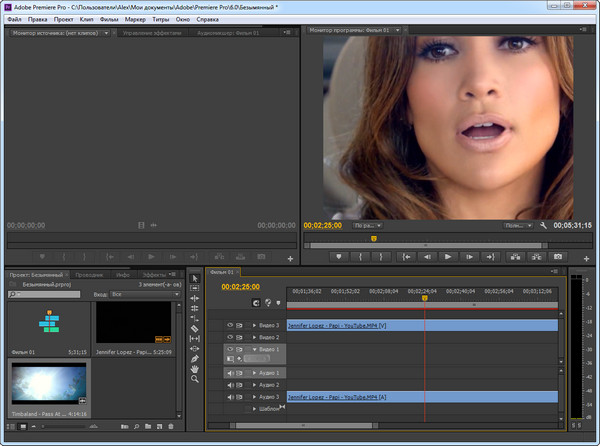Select the Zoom magnifier tool
600x446 pixels.
click(x=195, y=379)
